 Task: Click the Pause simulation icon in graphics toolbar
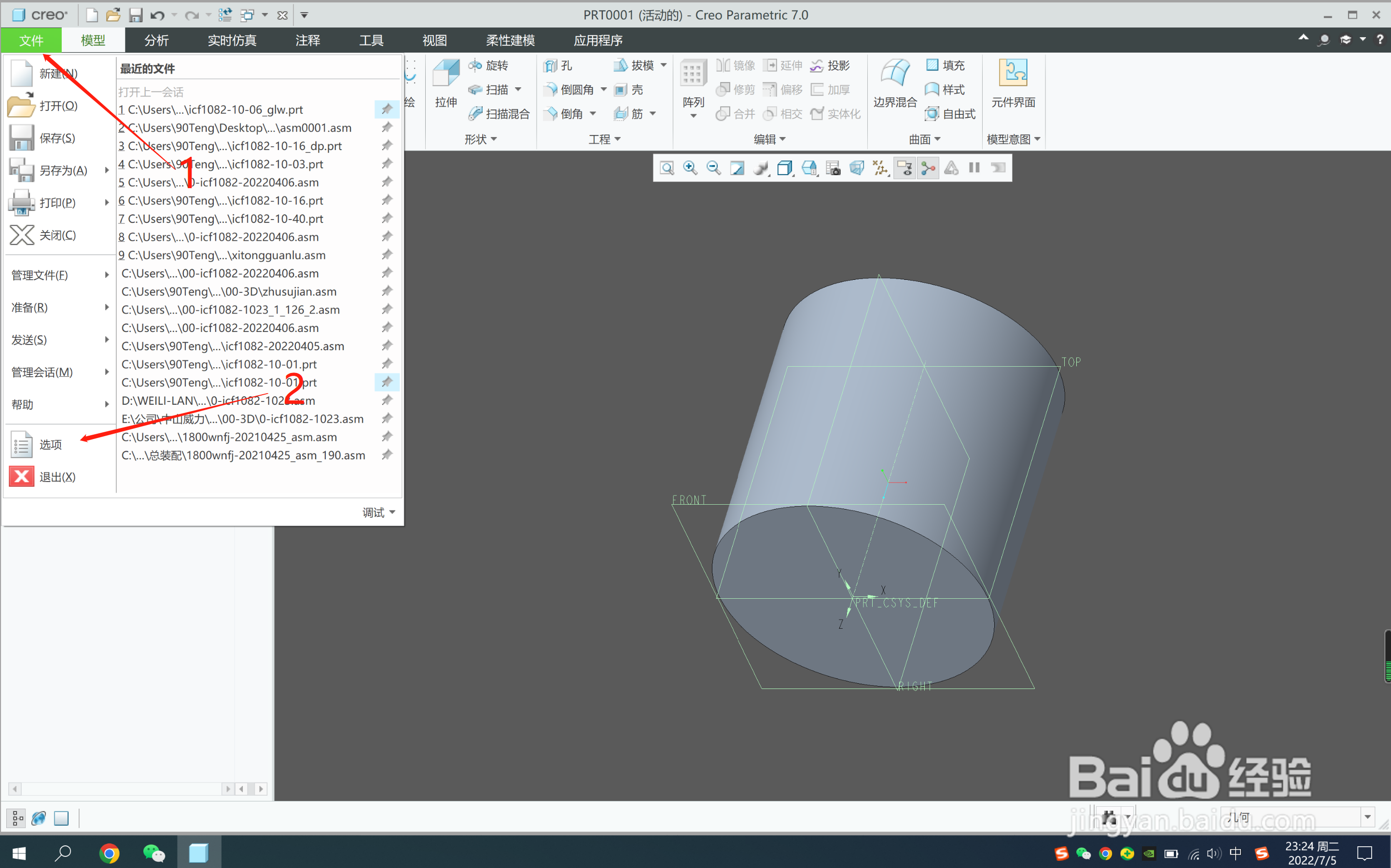coord(974,167)
